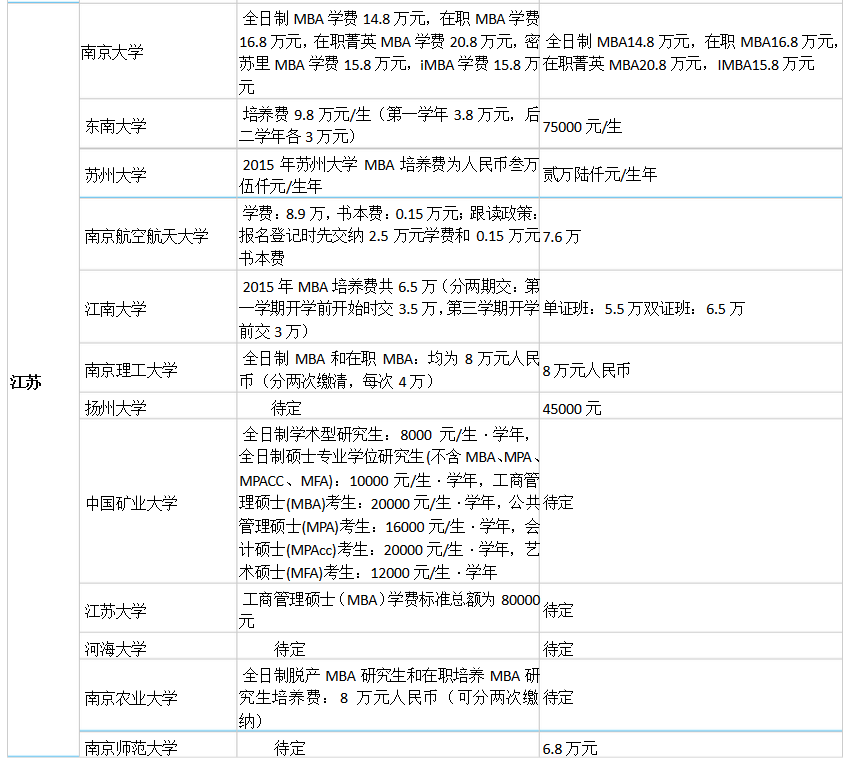Click the 全日制 MBA 学费 14.8 万元 cell
This screenshot has width=847, height=760.
pyautogui.click(x=388, y=51)
